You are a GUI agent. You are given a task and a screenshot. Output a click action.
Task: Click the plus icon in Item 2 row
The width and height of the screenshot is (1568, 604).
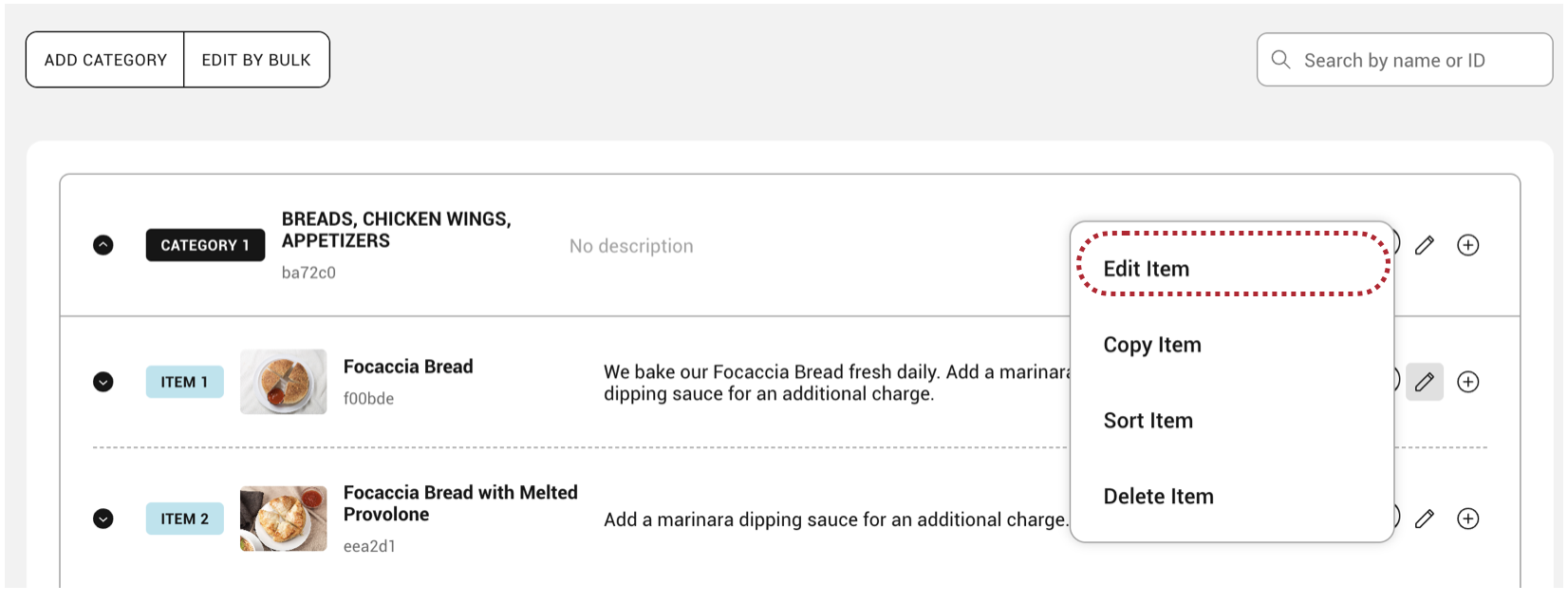(x=1467, y=519)
